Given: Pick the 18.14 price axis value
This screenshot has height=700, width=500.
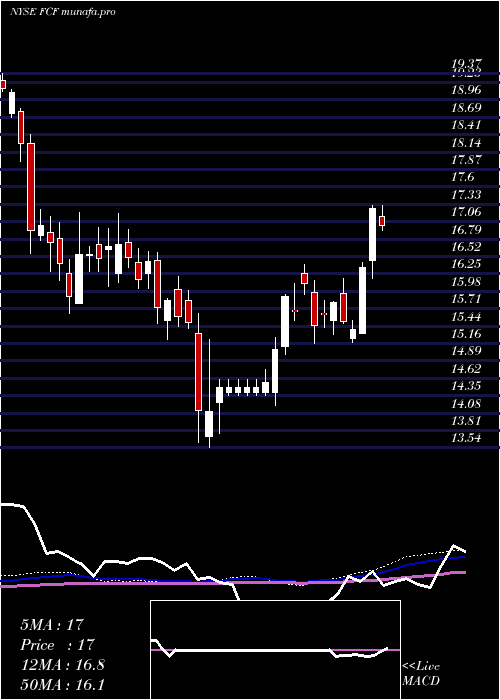Looking at the screenshot, I should point(467,143).
